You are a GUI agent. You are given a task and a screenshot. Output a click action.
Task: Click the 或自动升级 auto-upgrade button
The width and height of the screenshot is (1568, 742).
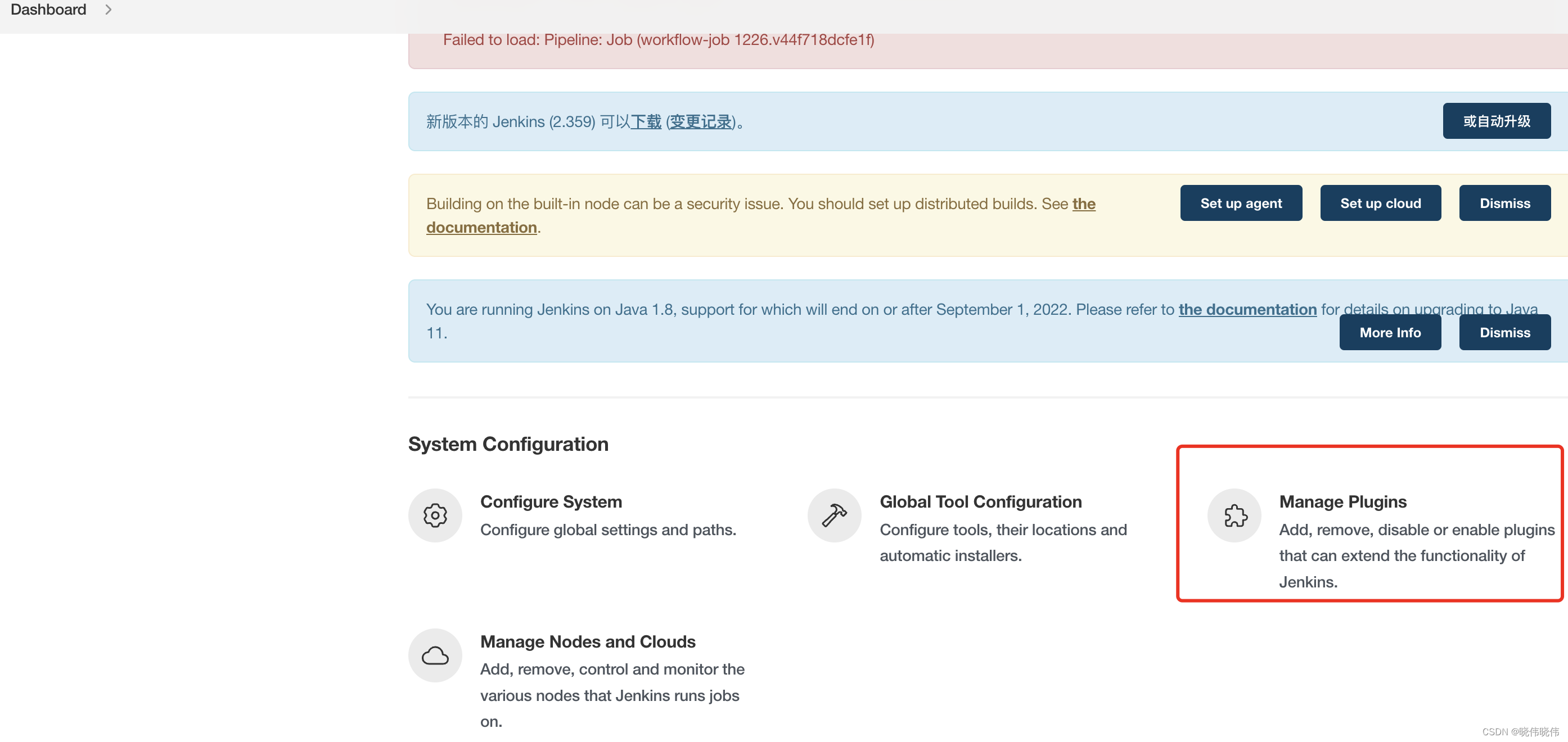tap(1496, 121)
